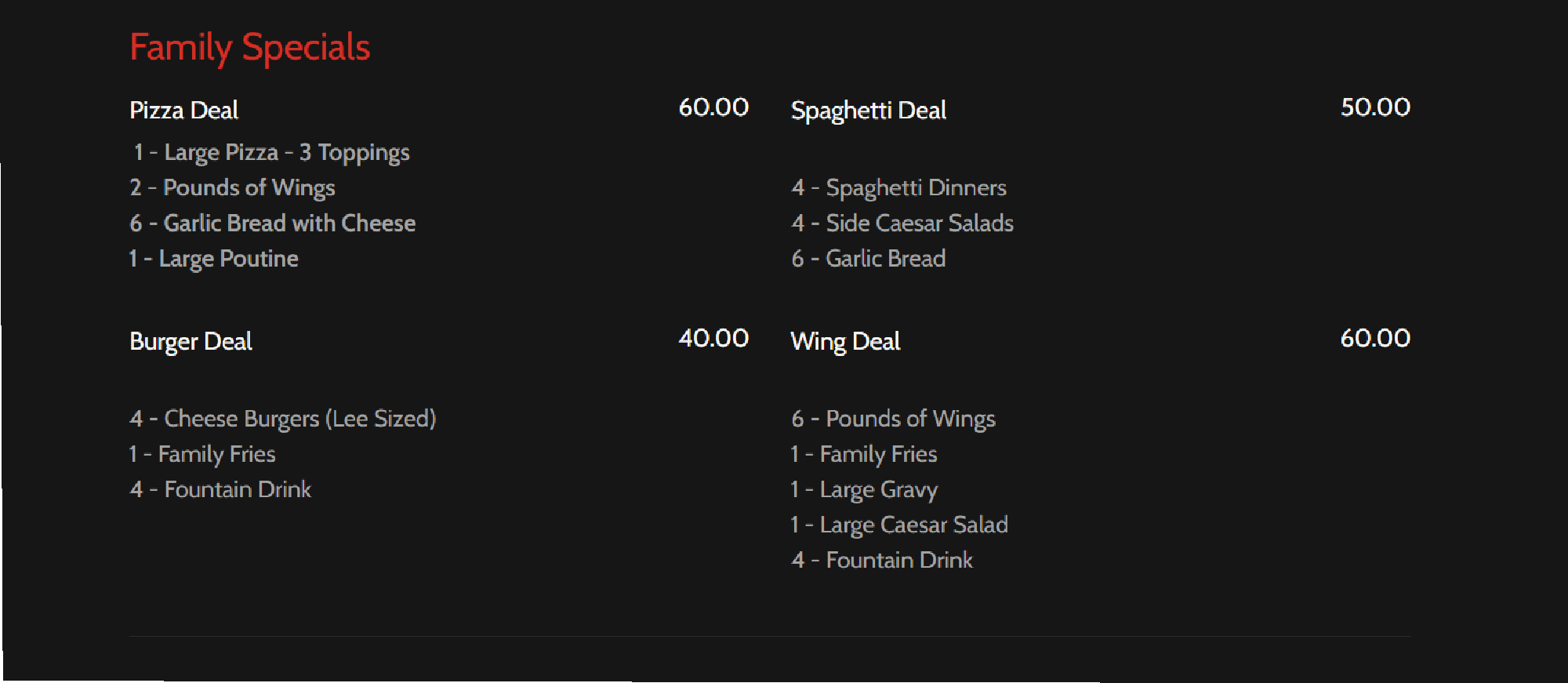
Task: Click the Burger Deal 40.00 price
Action: pos(713,339)
